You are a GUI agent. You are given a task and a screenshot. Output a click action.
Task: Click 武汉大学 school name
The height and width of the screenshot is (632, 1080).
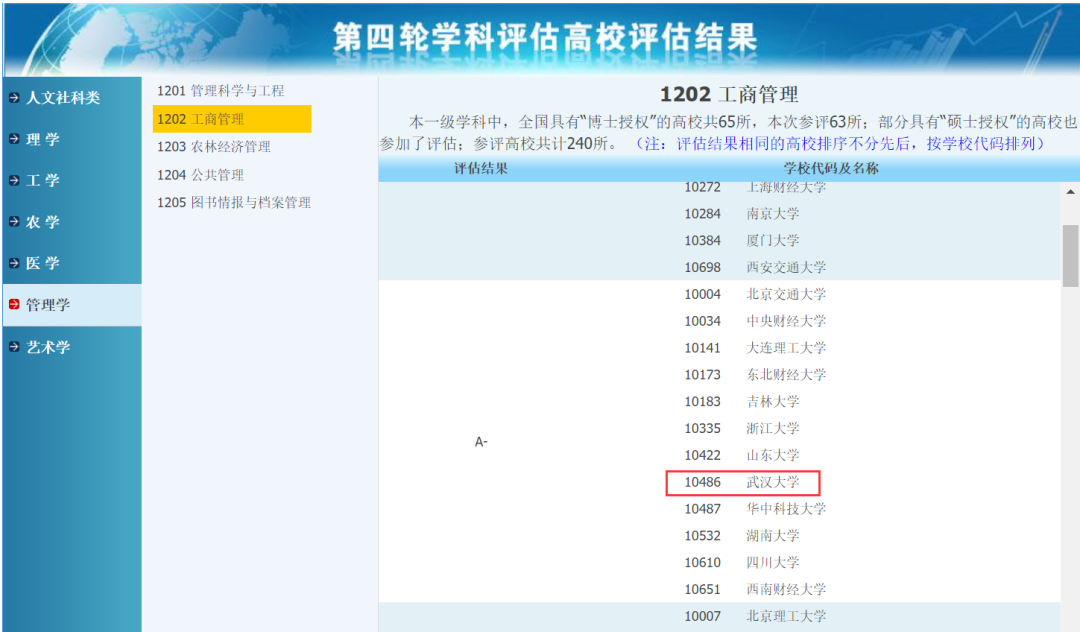coord(773,482)
